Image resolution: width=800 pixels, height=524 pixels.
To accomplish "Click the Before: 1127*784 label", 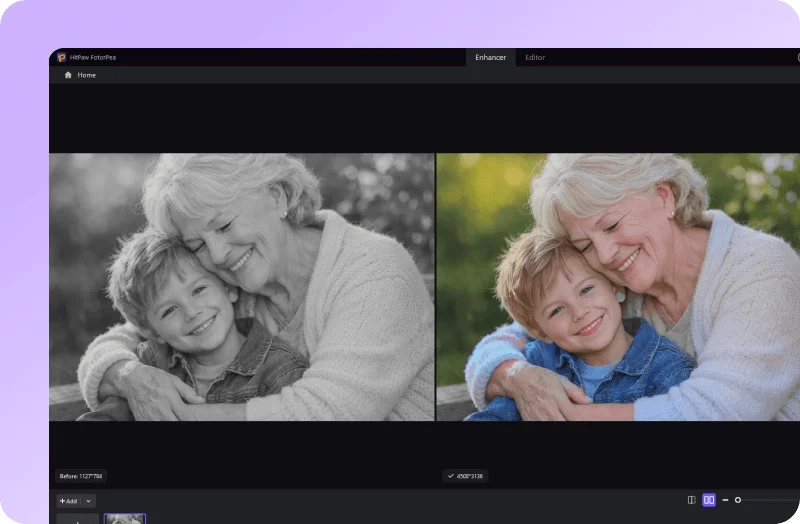I will [x=81, y=476].
